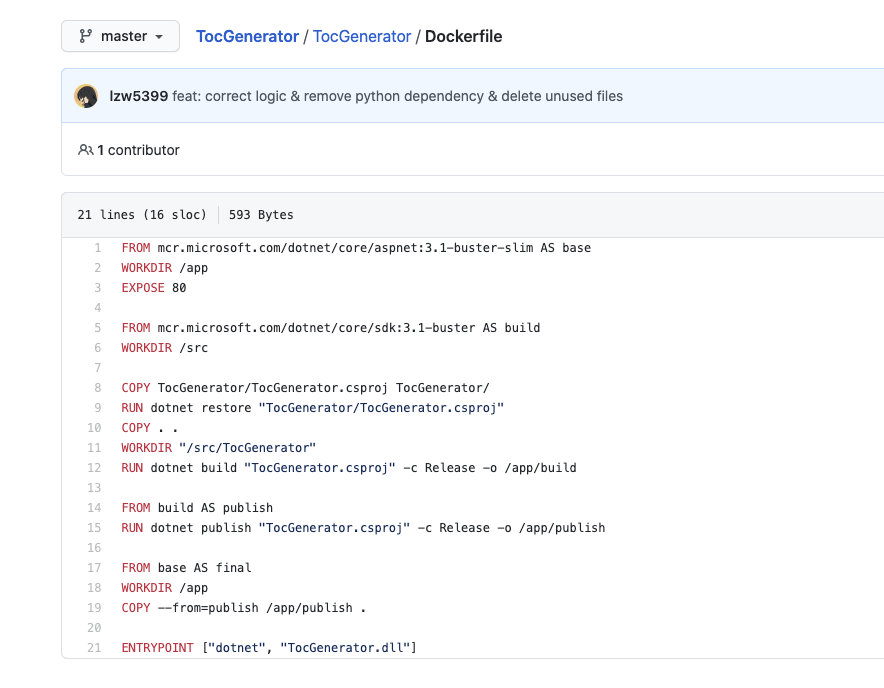Image resolution: width=884 pixels, height=688 pixels.
Task: Select line number 6
Action: [98, 348]
